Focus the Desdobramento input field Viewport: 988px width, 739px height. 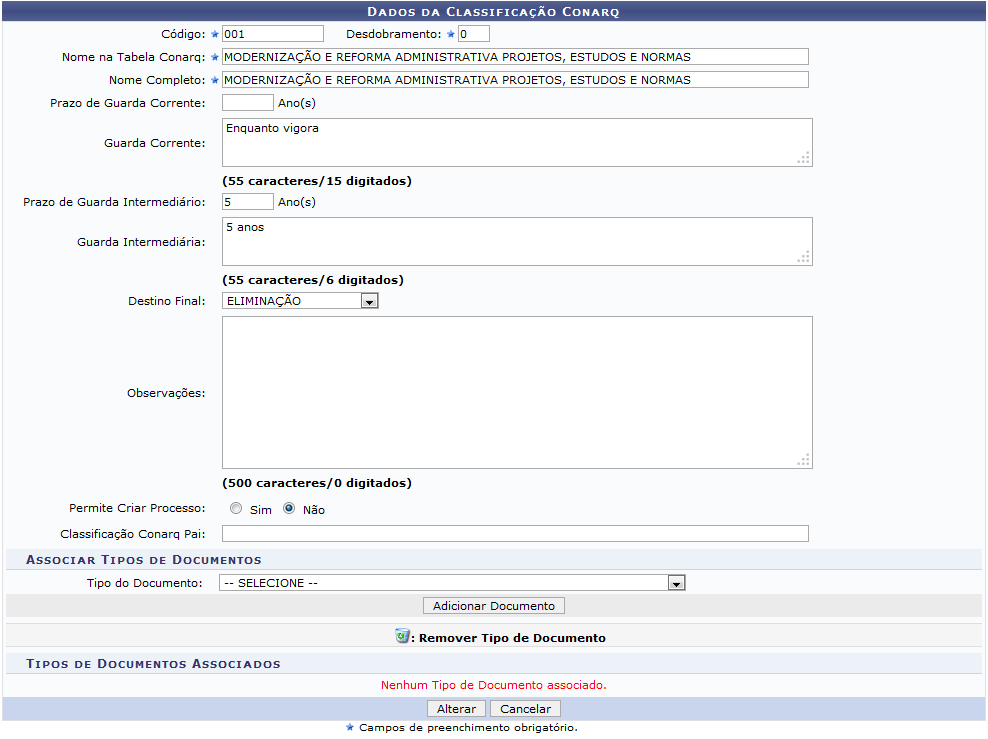click(x=474, y=34)
